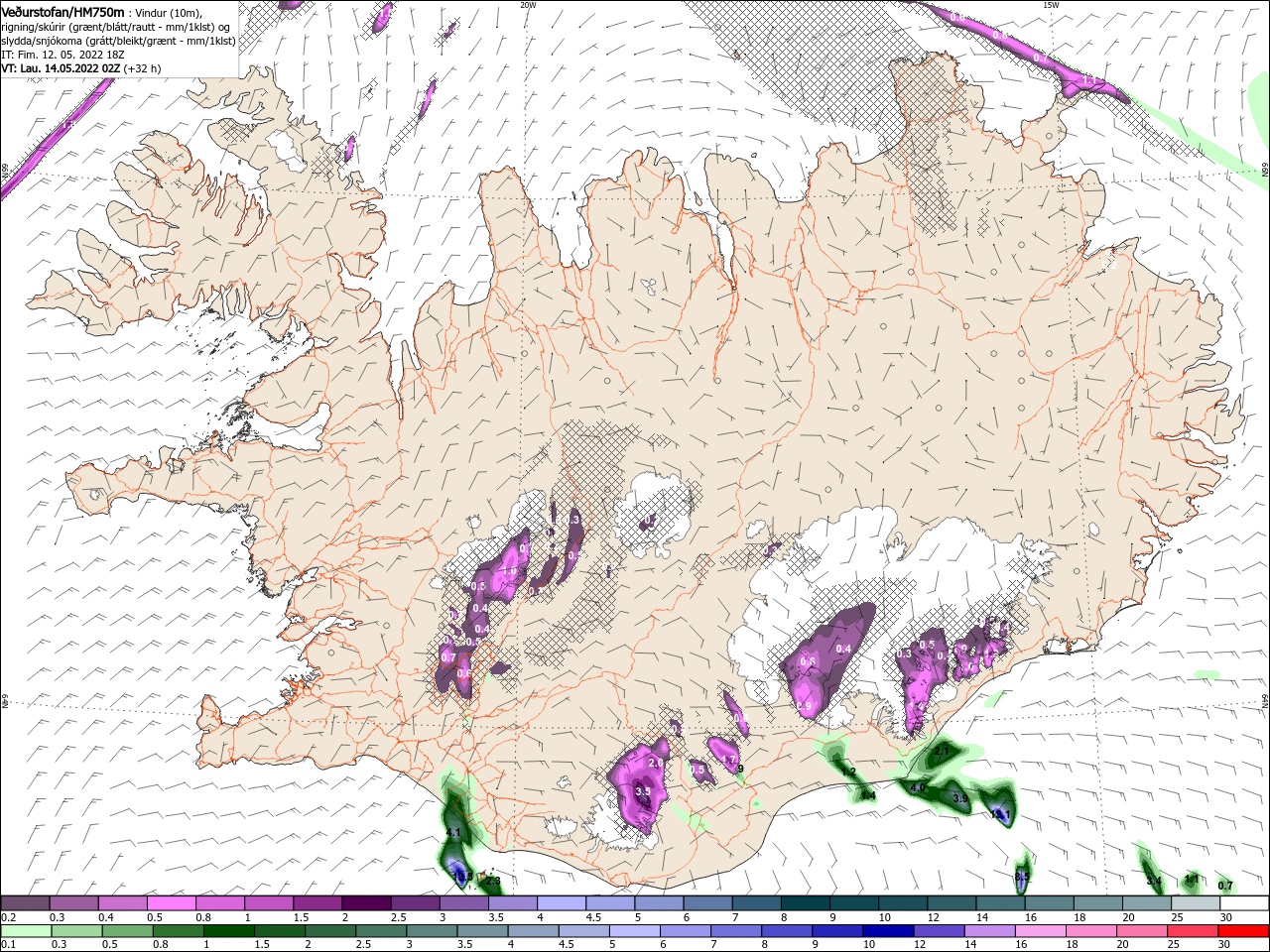Select the light pink swatch above bottom-row 16
The image size is (1270, 952).
click(1040, 931)
